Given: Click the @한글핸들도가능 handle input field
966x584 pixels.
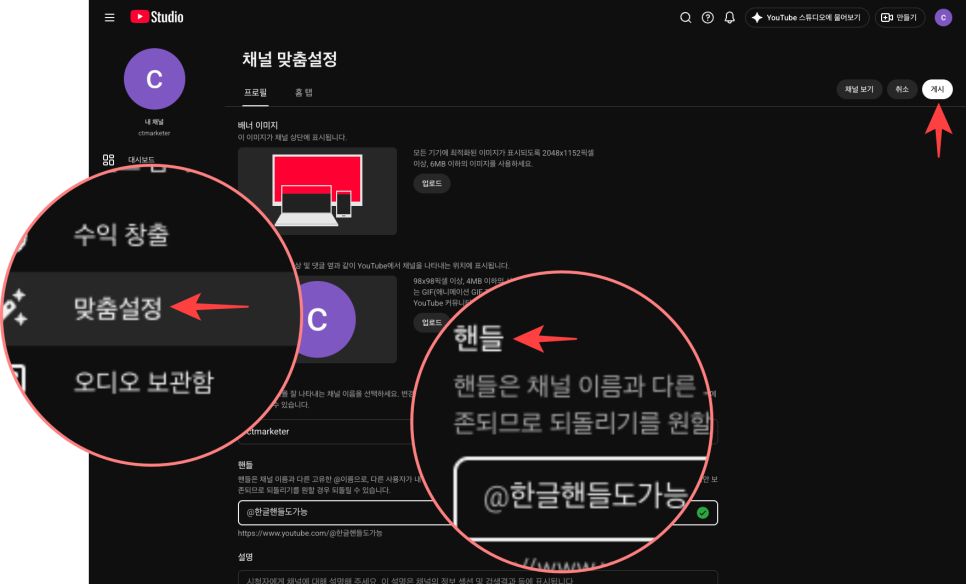Looking at the screenshot, I should pyautogui.click(x=345, y=513).
